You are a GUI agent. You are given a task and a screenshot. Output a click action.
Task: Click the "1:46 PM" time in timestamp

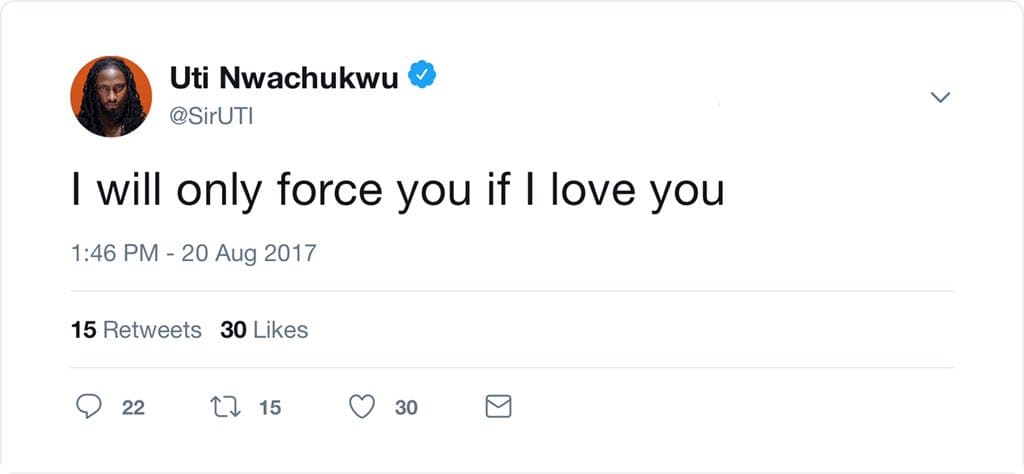click(115, 253)
